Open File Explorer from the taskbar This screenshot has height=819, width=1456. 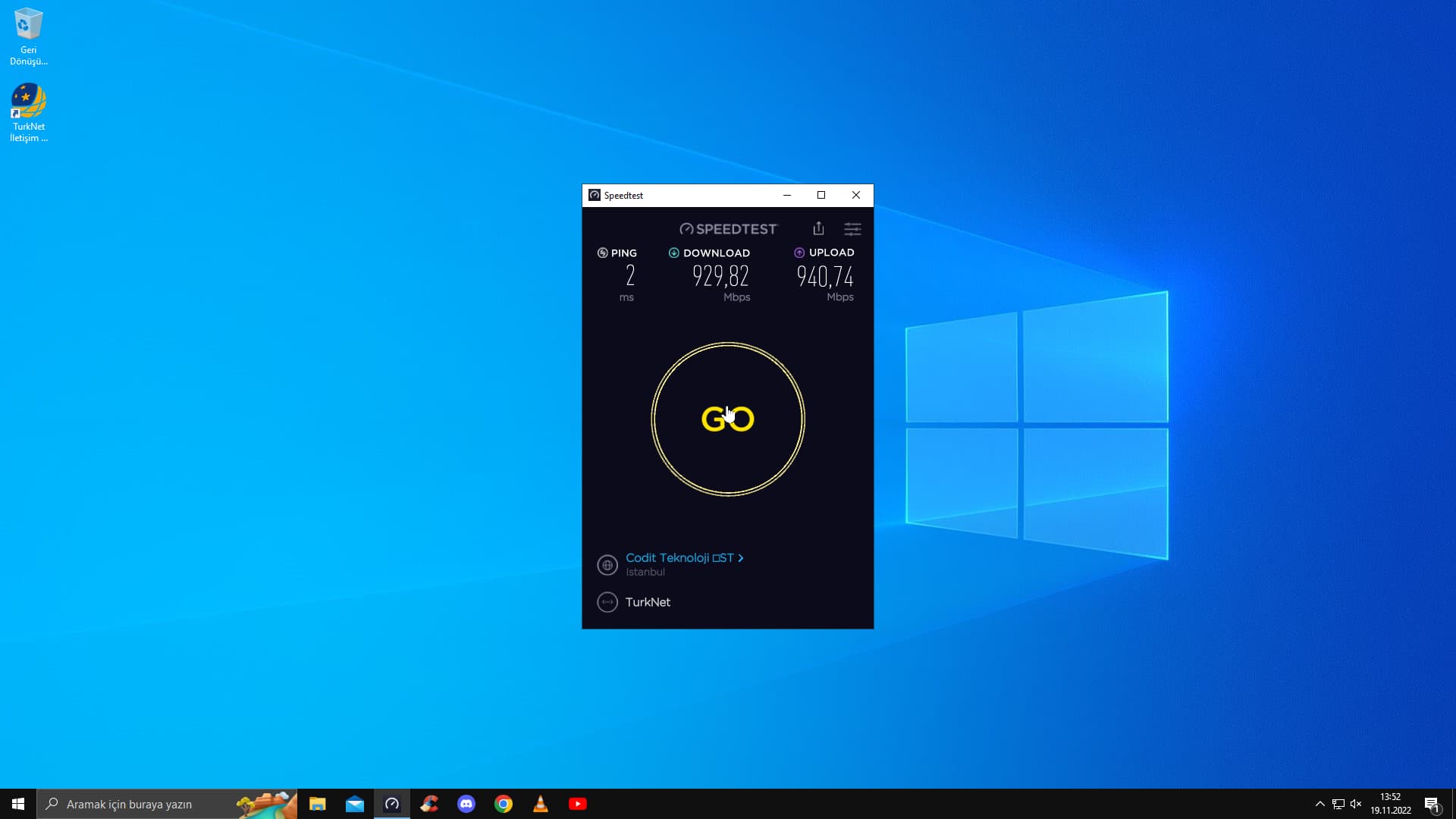click(318, 804)
